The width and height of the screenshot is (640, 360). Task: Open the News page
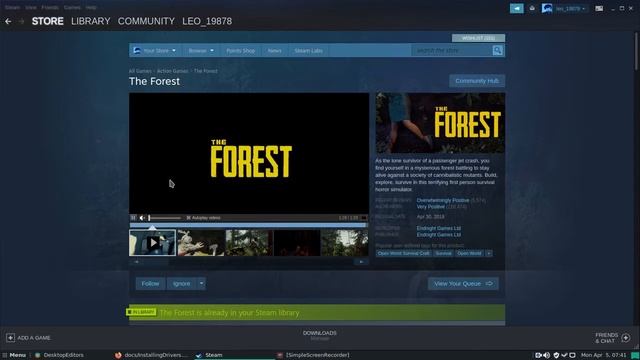[x=275, y=51]
